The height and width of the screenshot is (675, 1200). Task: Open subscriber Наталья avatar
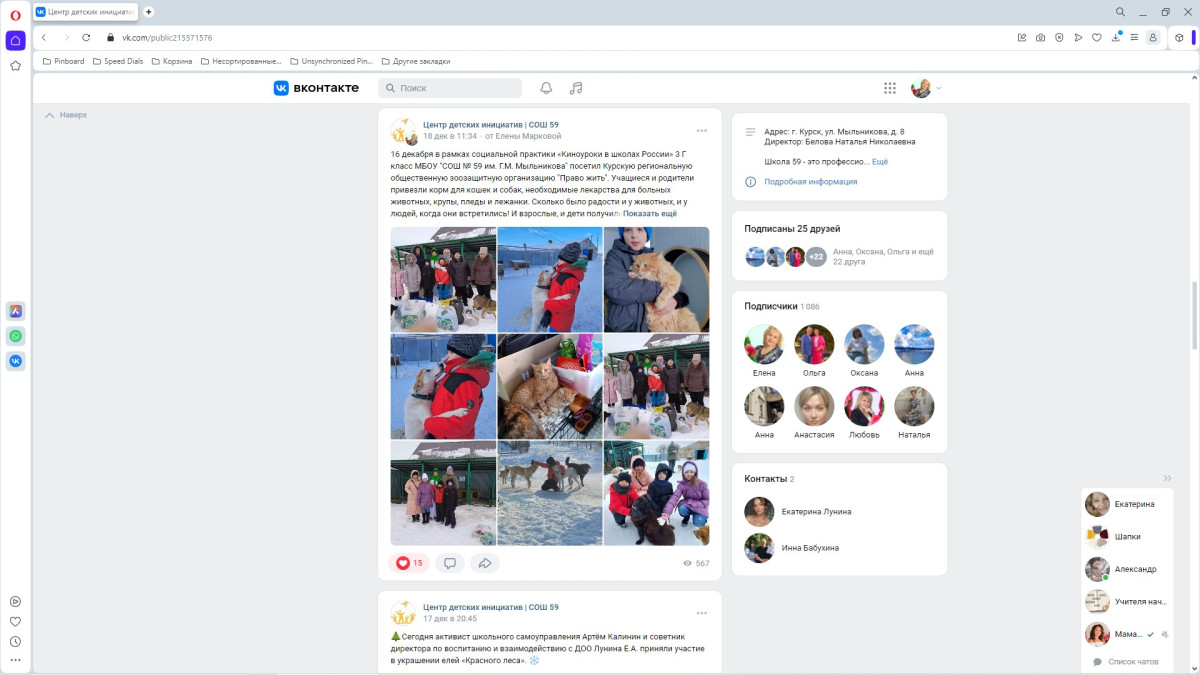[914, 407]
